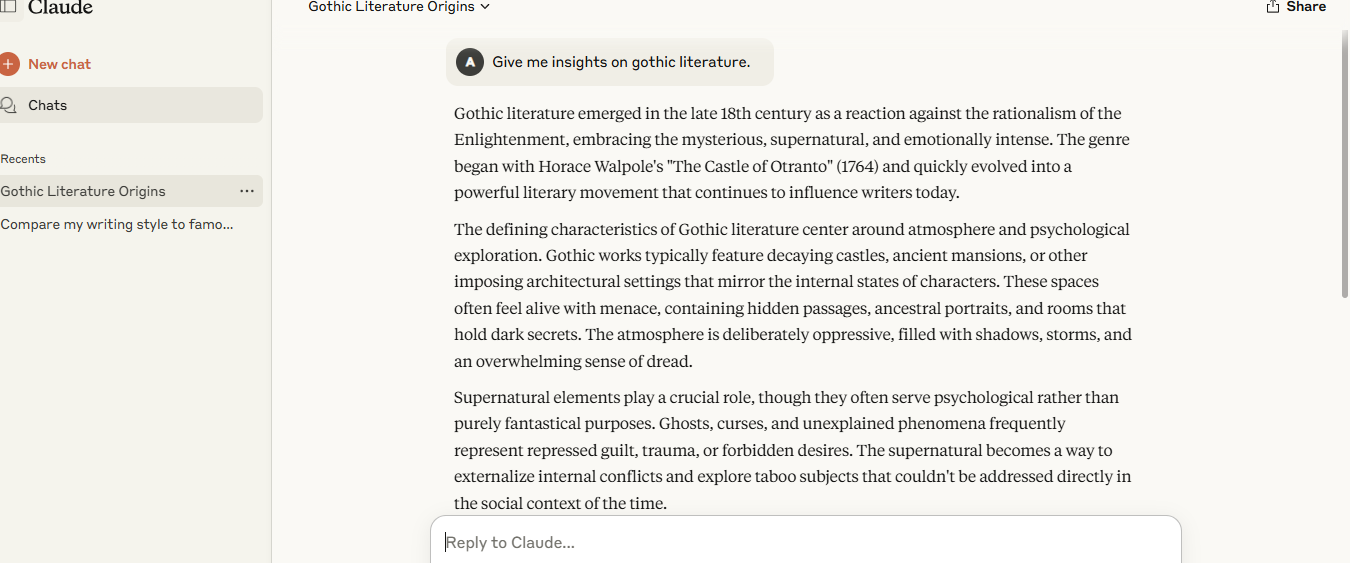Click the Share button

(x=1296, y=7)
